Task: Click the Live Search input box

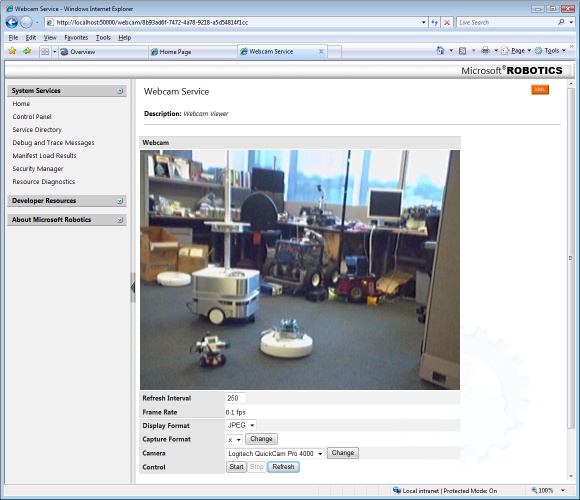Action: coord(507,23)
